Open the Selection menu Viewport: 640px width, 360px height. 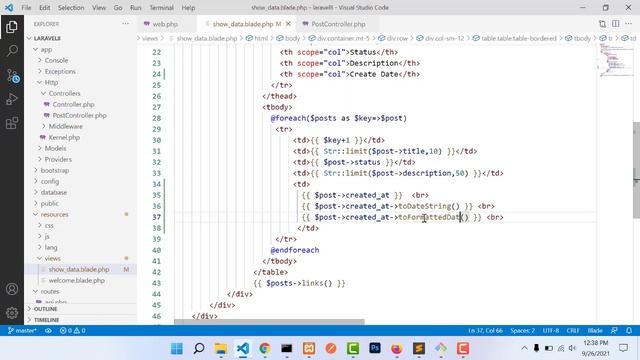pos(71,8)
